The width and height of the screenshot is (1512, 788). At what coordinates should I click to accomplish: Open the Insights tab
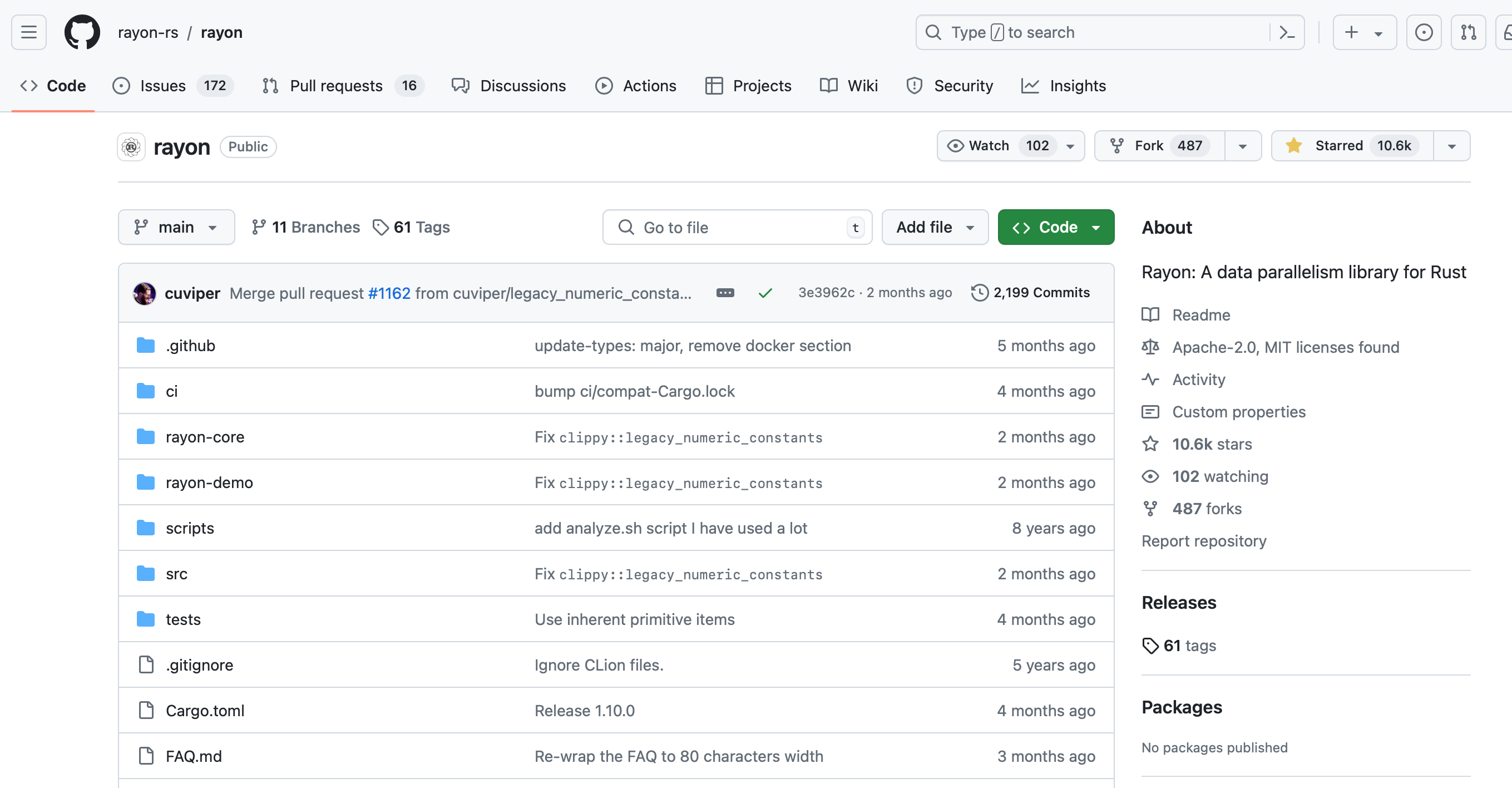coord(1064,86)
